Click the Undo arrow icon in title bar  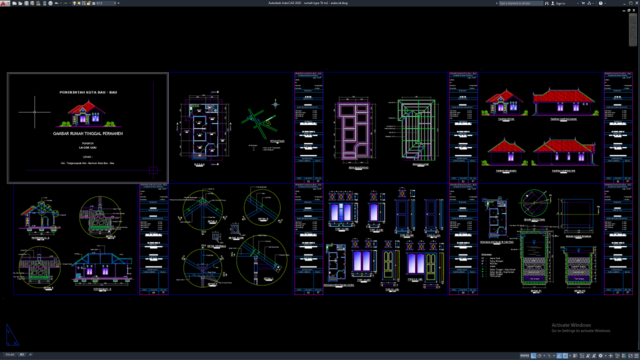click(56, 3)
